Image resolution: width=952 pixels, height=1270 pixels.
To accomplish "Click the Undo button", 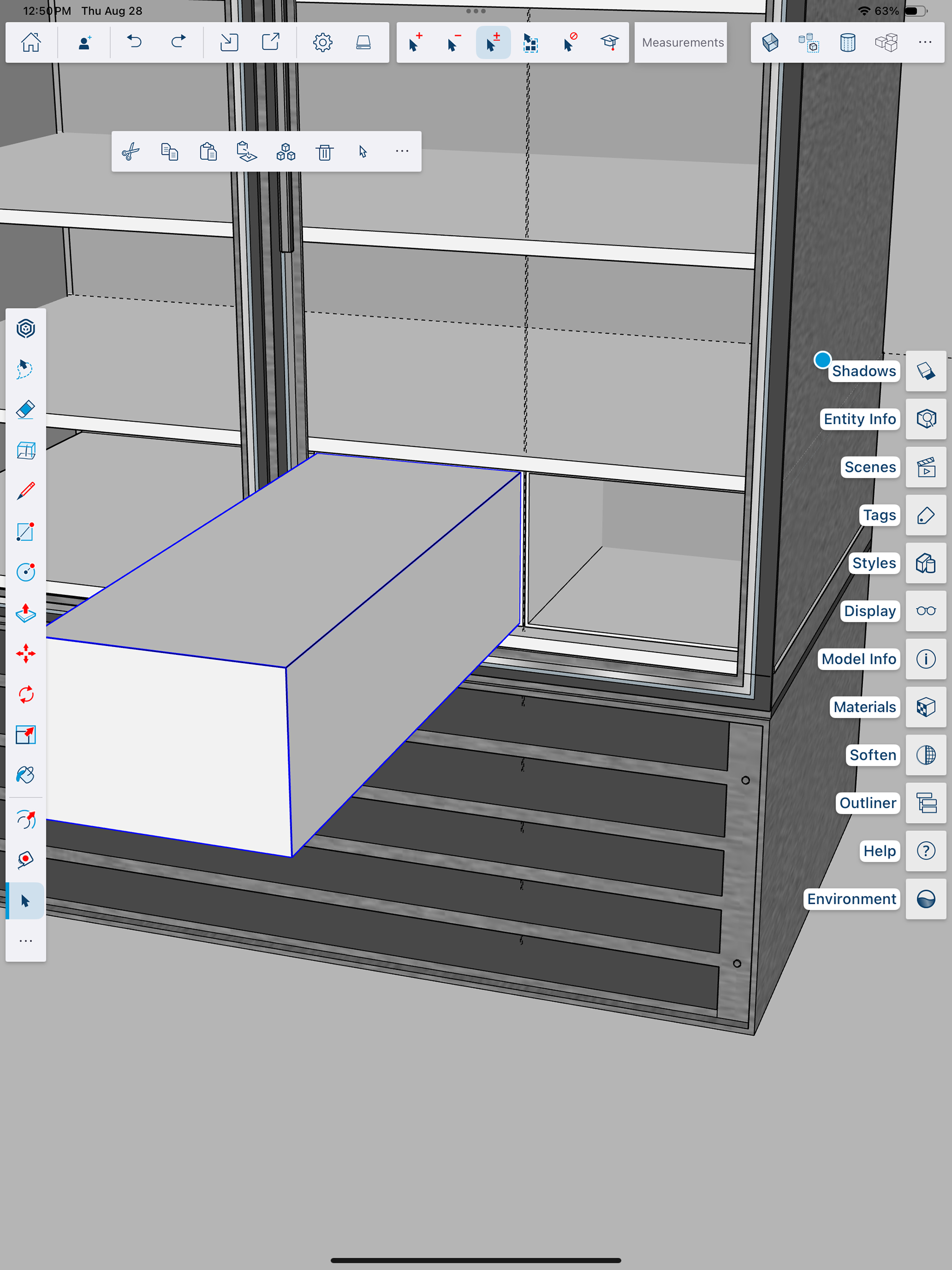I will 134,43.
